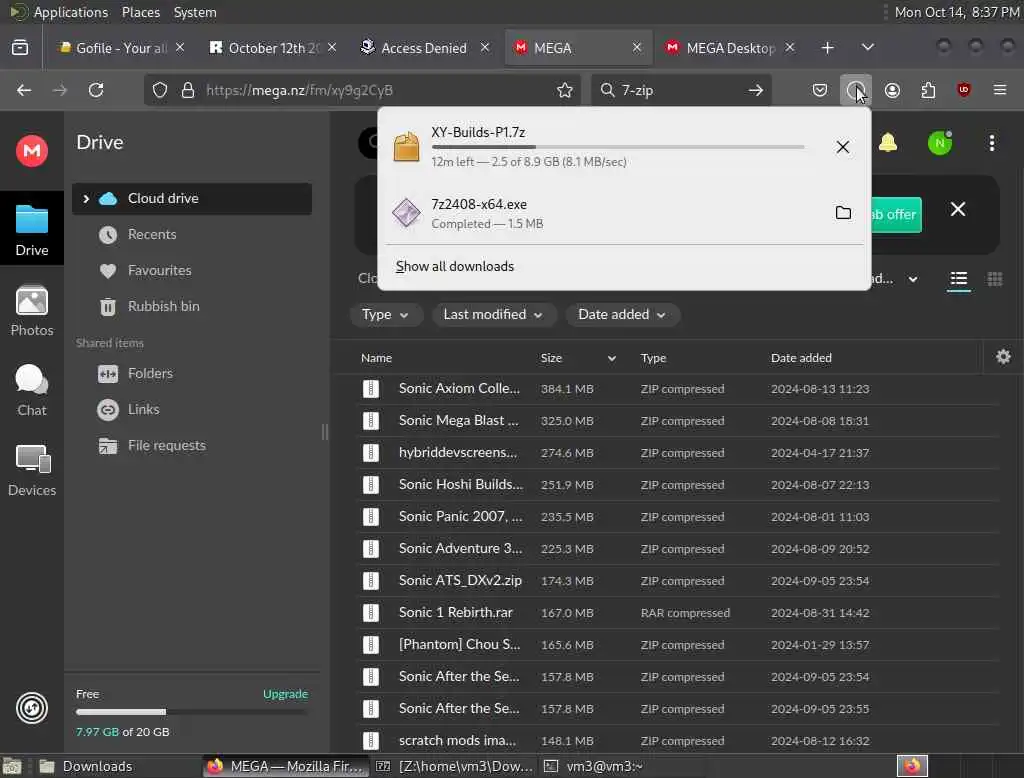
Task: Switch to grid thumbnail view
Action: tap(994, 280)
